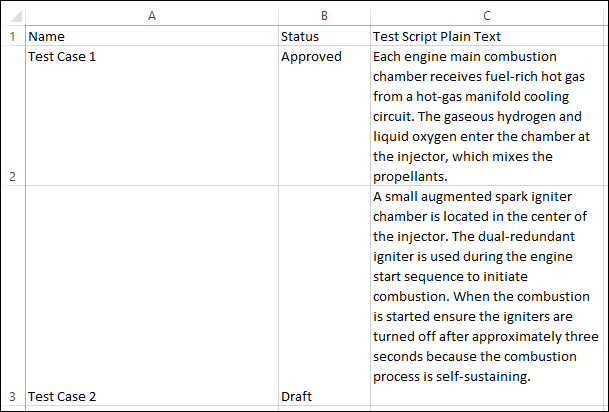
Task: Select column B header
Action: coord(323,16)
